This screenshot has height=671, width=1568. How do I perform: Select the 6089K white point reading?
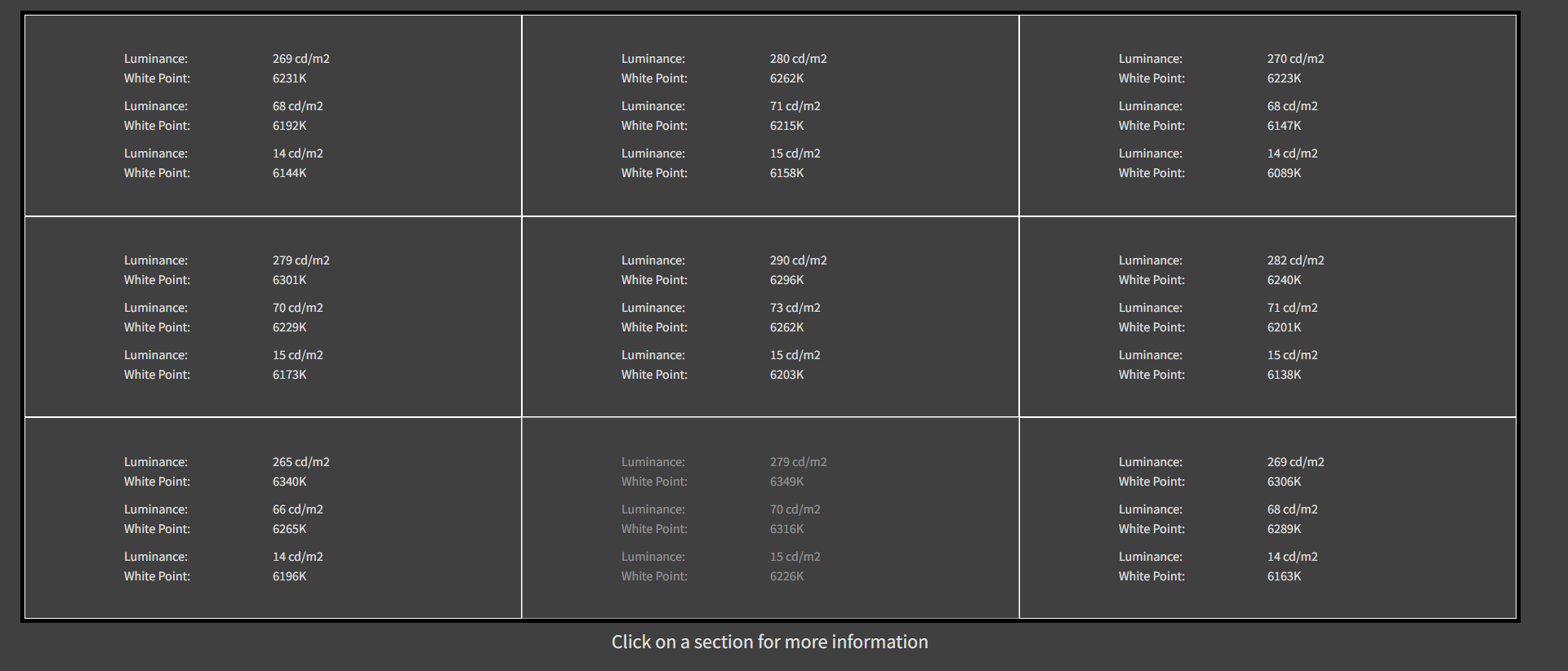click(1284, 173)
